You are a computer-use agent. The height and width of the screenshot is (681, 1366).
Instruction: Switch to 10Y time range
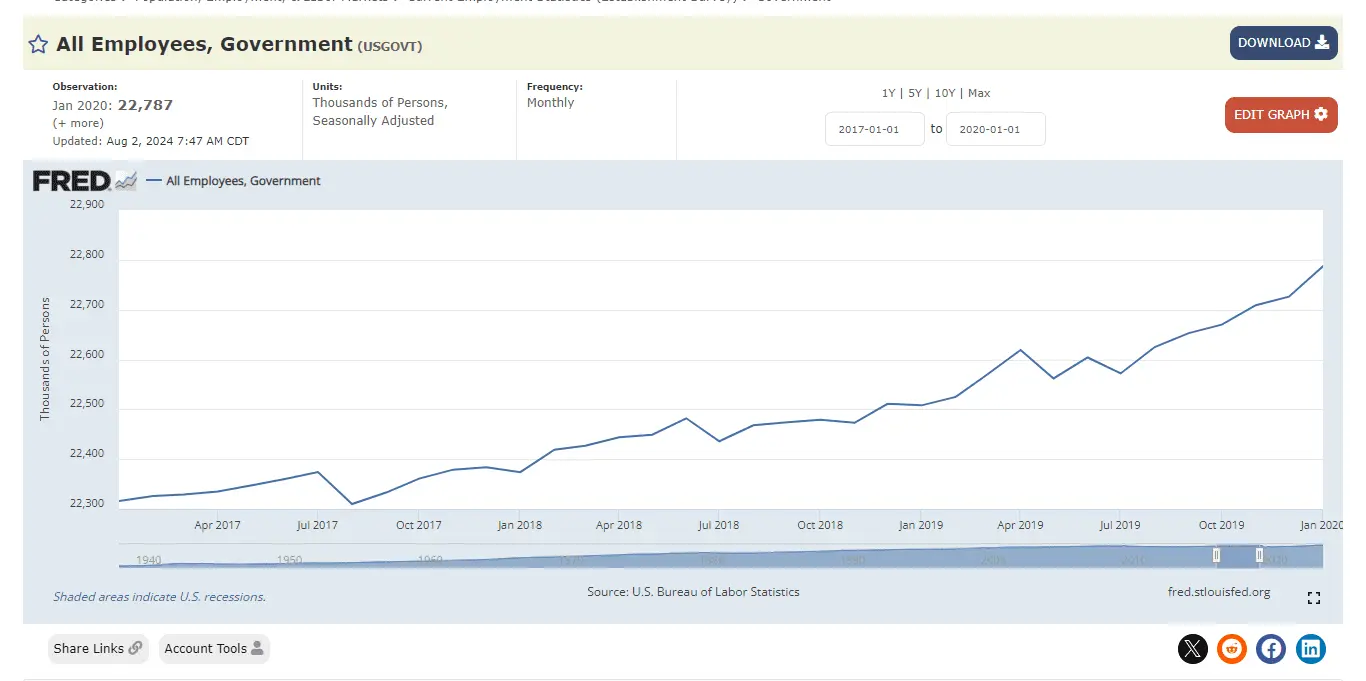pos(945,93)
